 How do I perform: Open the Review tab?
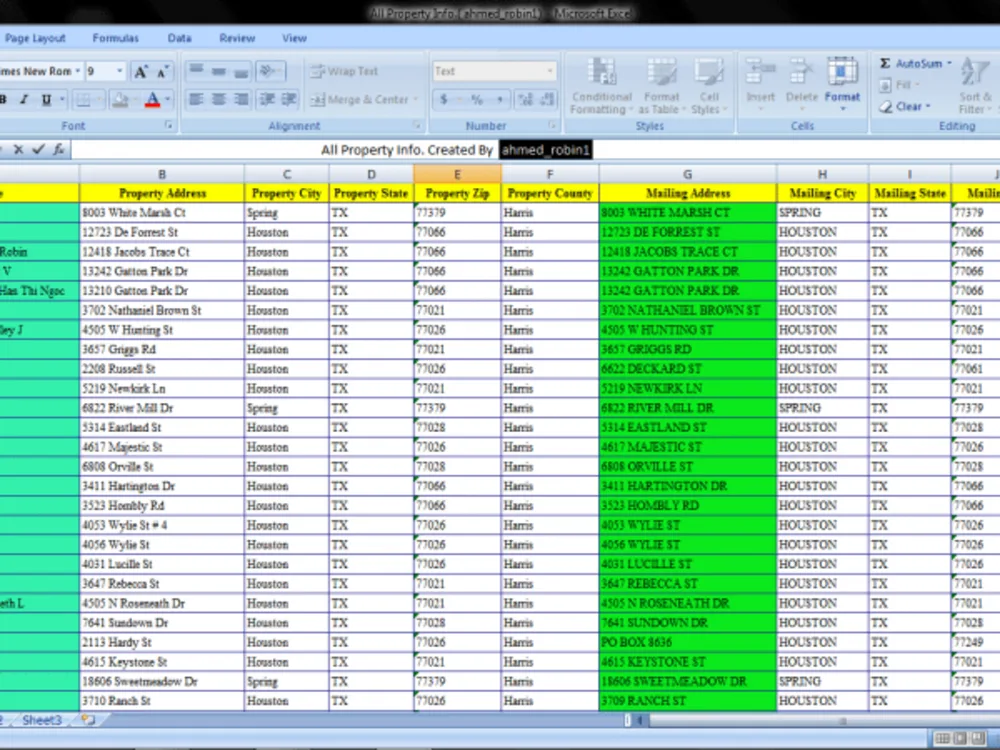[x=237, y=38]
